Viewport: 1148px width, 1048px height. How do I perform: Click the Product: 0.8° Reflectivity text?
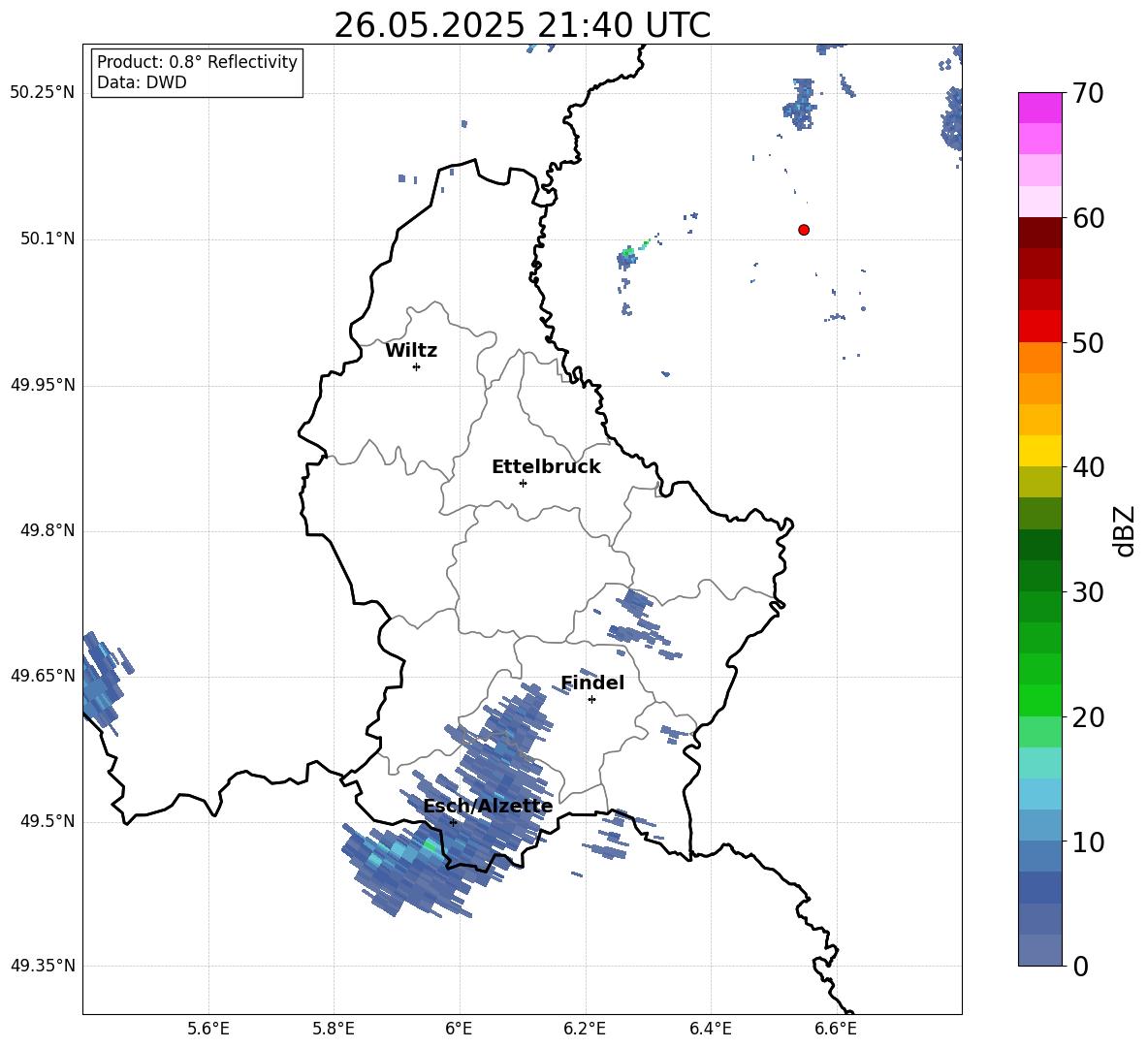[x=197, y=61]
